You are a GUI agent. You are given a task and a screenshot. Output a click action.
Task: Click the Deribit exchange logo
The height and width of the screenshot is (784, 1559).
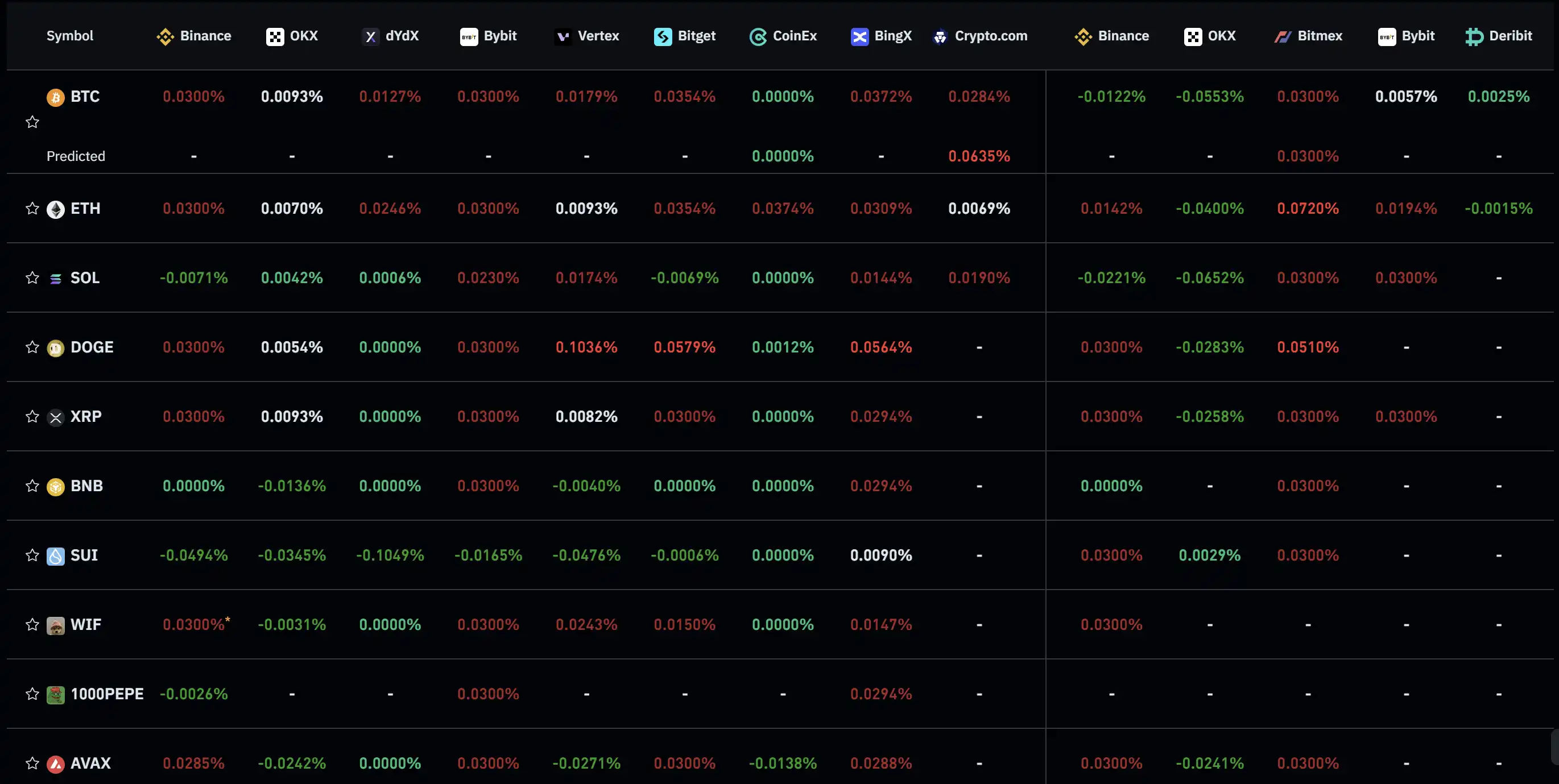1474,37
